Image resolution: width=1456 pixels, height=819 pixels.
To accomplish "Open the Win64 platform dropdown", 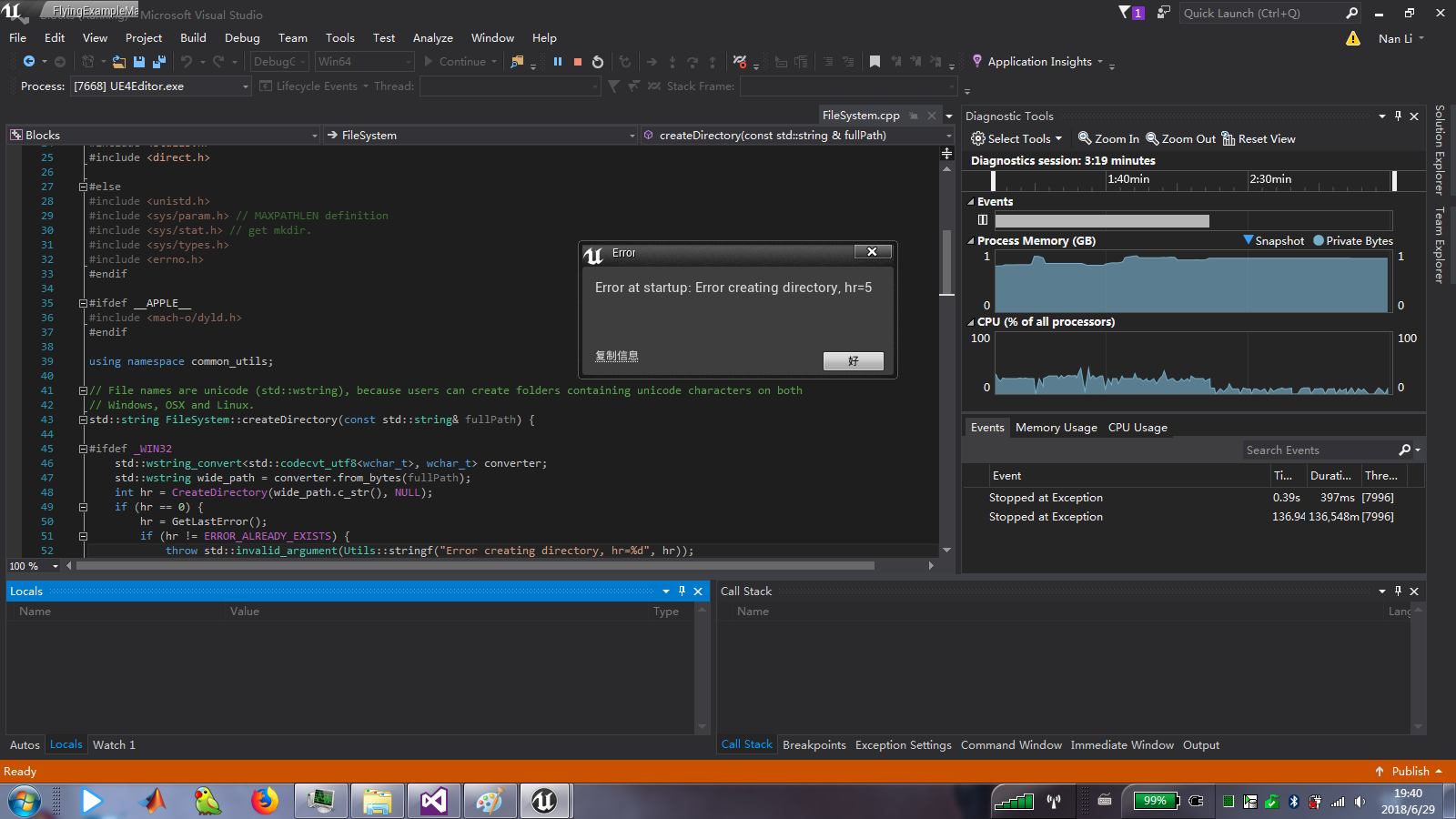I will 364,61.
